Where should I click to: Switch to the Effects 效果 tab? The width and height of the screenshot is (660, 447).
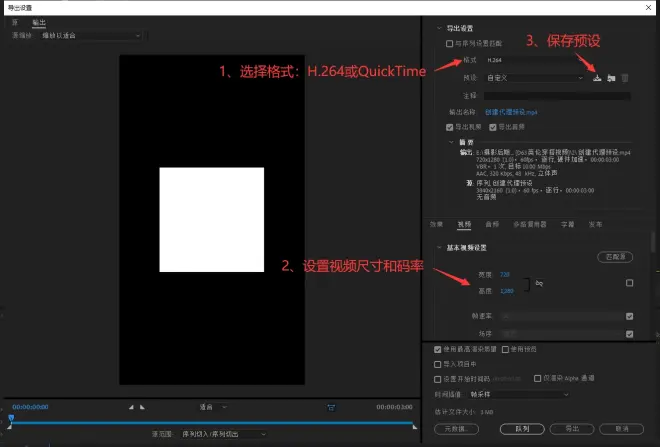tap(436, 224)
